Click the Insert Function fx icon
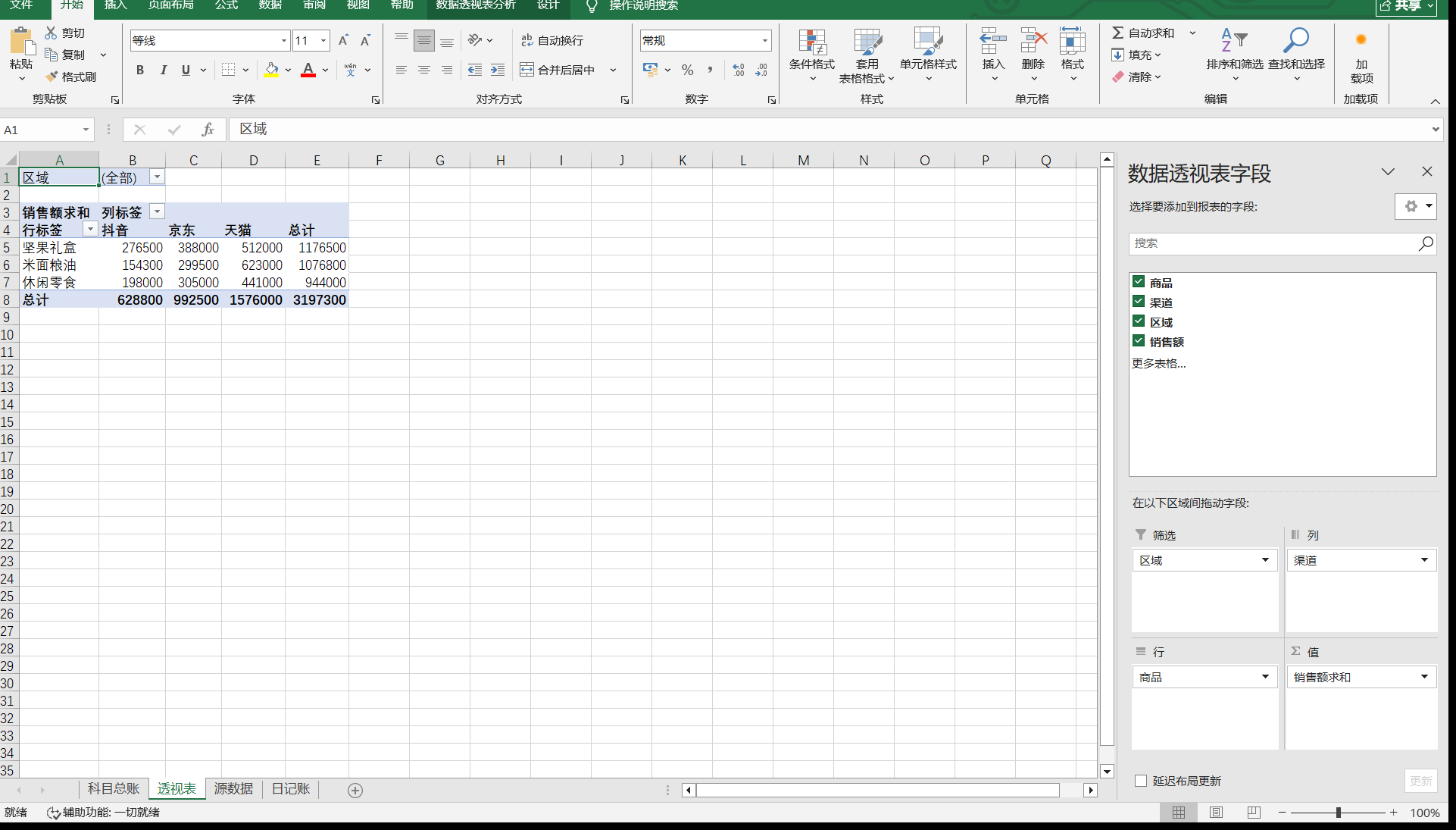 208,130
